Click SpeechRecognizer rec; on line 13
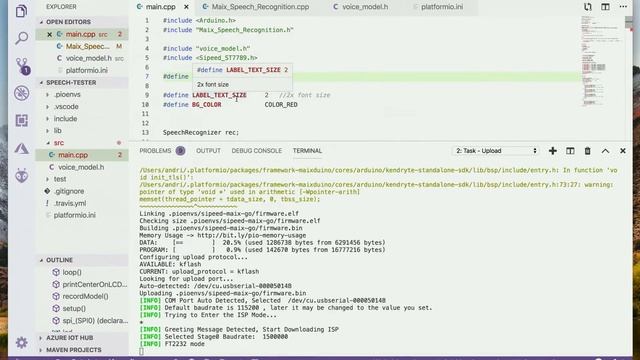 click(x=201, y=133)
